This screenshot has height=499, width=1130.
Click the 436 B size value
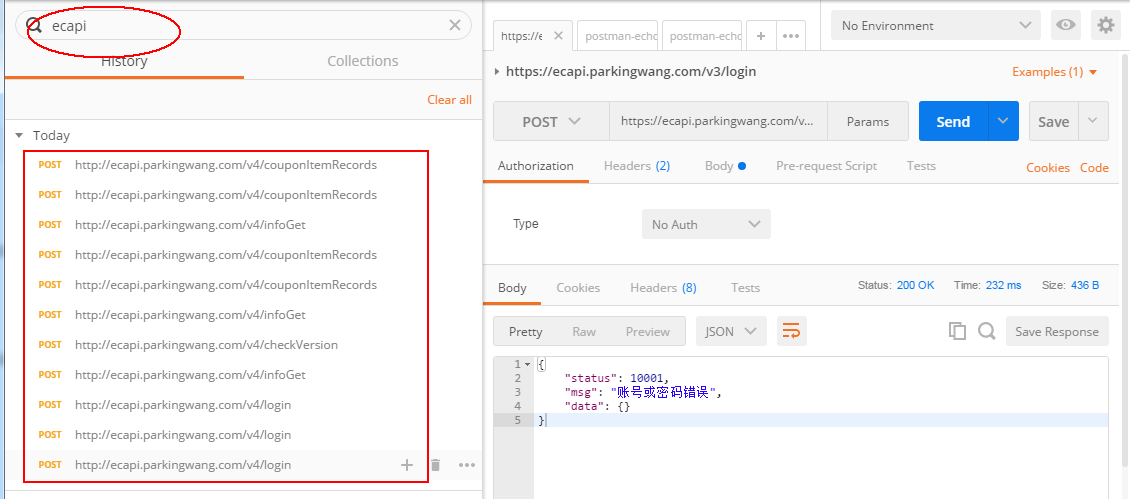pos(1085,285)
